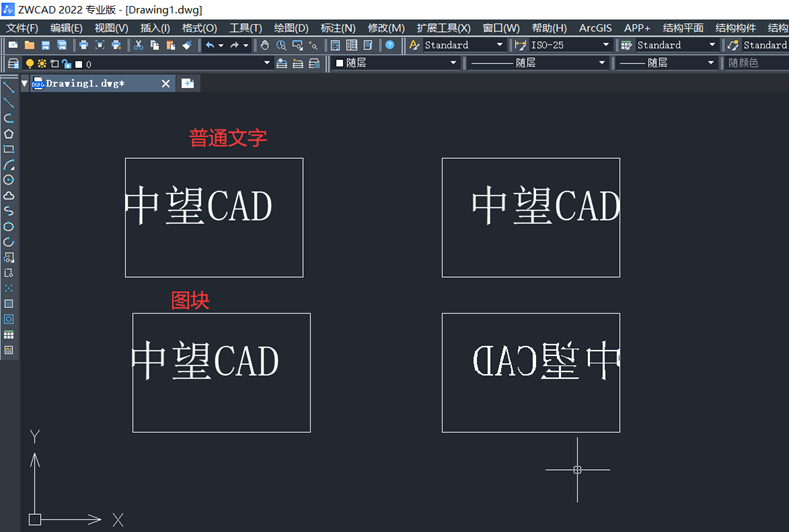The image size is (789, 532).
Task: Select the Table tool
Action: point(9,335)
